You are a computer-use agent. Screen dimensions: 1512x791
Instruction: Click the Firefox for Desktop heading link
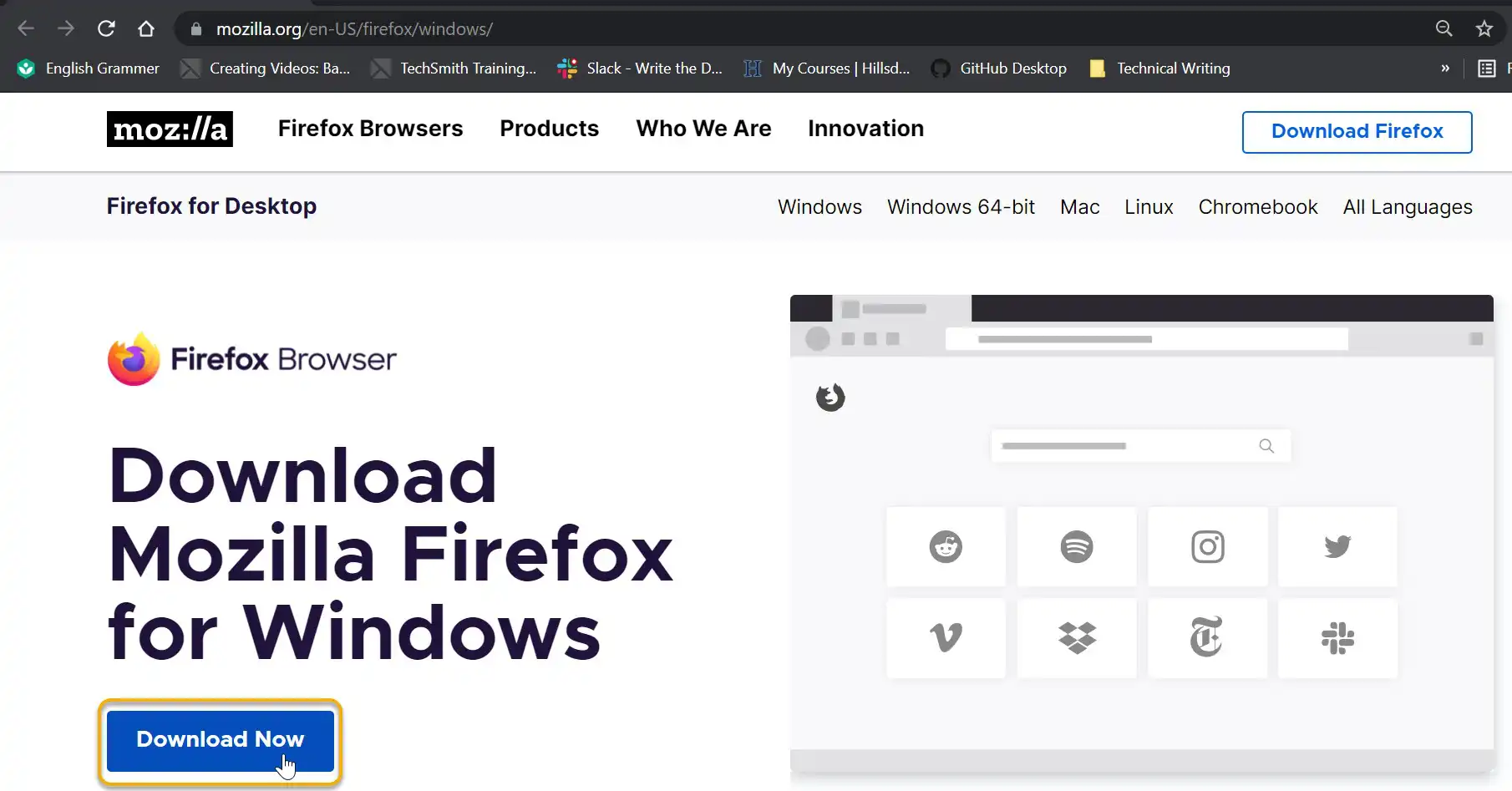211,206
